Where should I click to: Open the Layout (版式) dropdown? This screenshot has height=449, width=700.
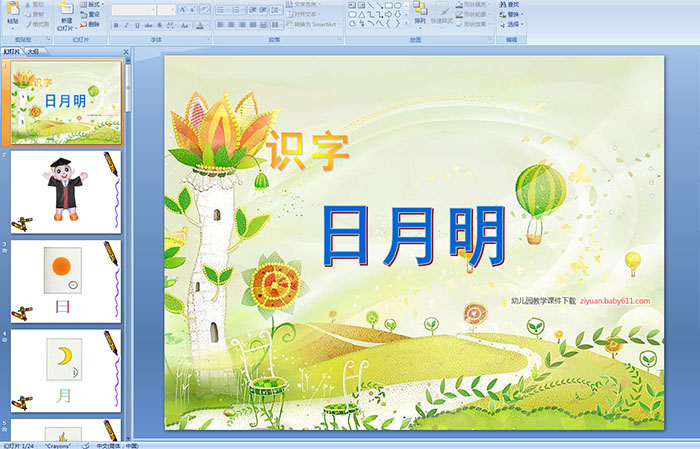[92, 4]
